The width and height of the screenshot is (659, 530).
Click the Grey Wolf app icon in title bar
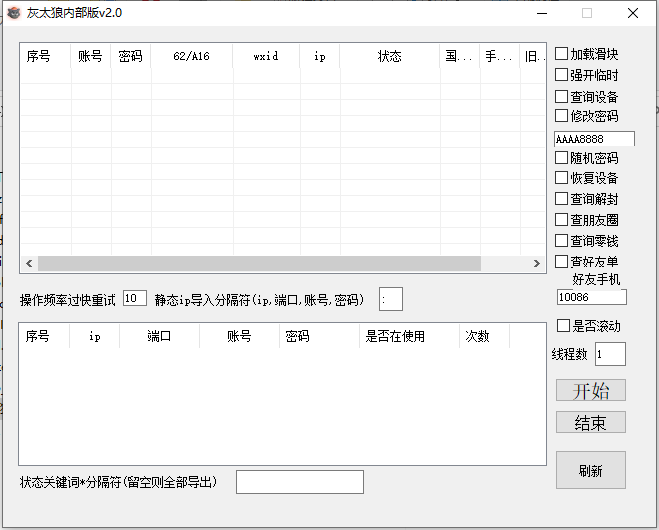coord(13,13)
